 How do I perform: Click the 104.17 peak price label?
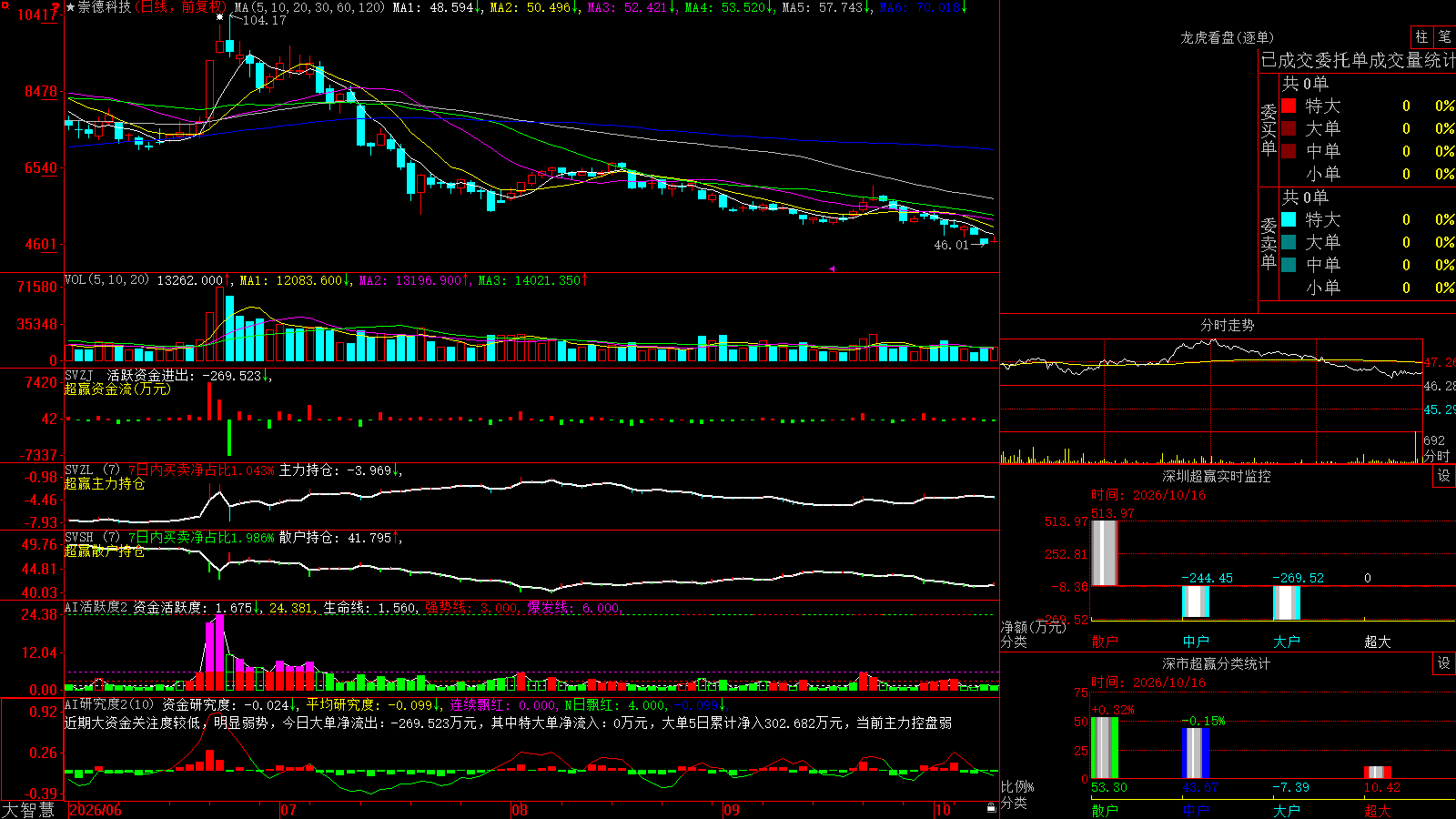click(x=265, y=20)
